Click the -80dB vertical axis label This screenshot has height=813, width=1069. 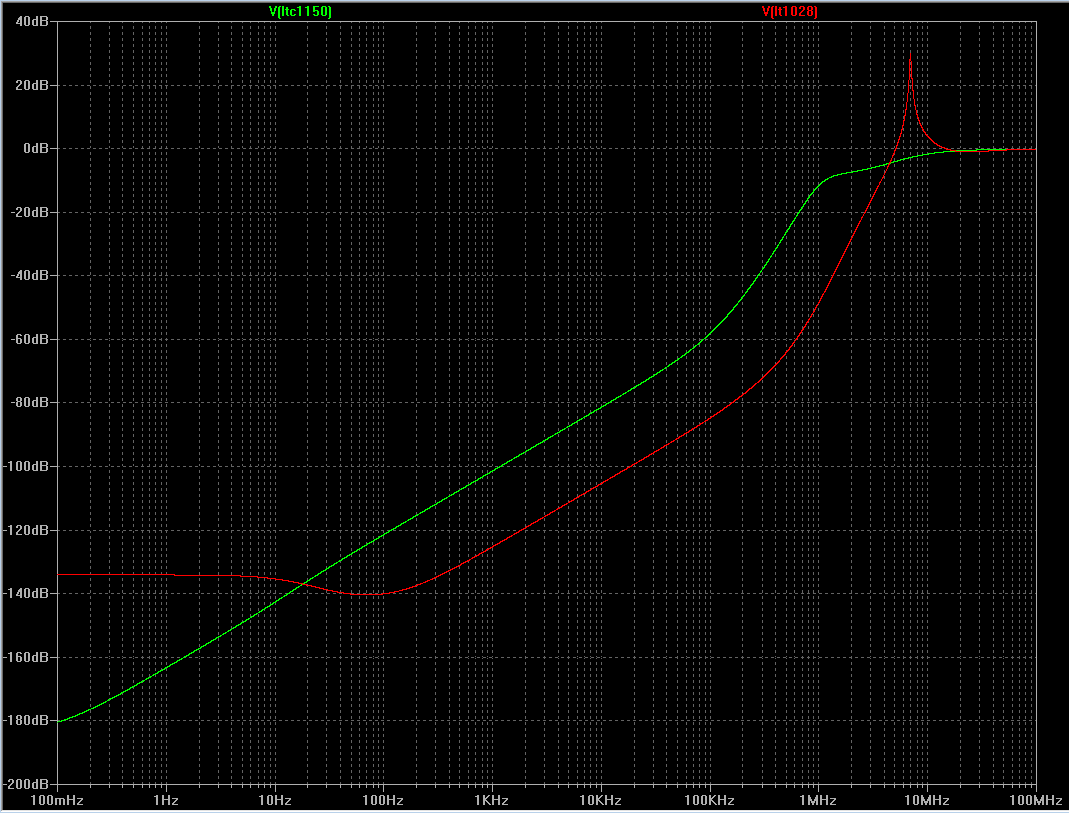click(x=29, y=402)
